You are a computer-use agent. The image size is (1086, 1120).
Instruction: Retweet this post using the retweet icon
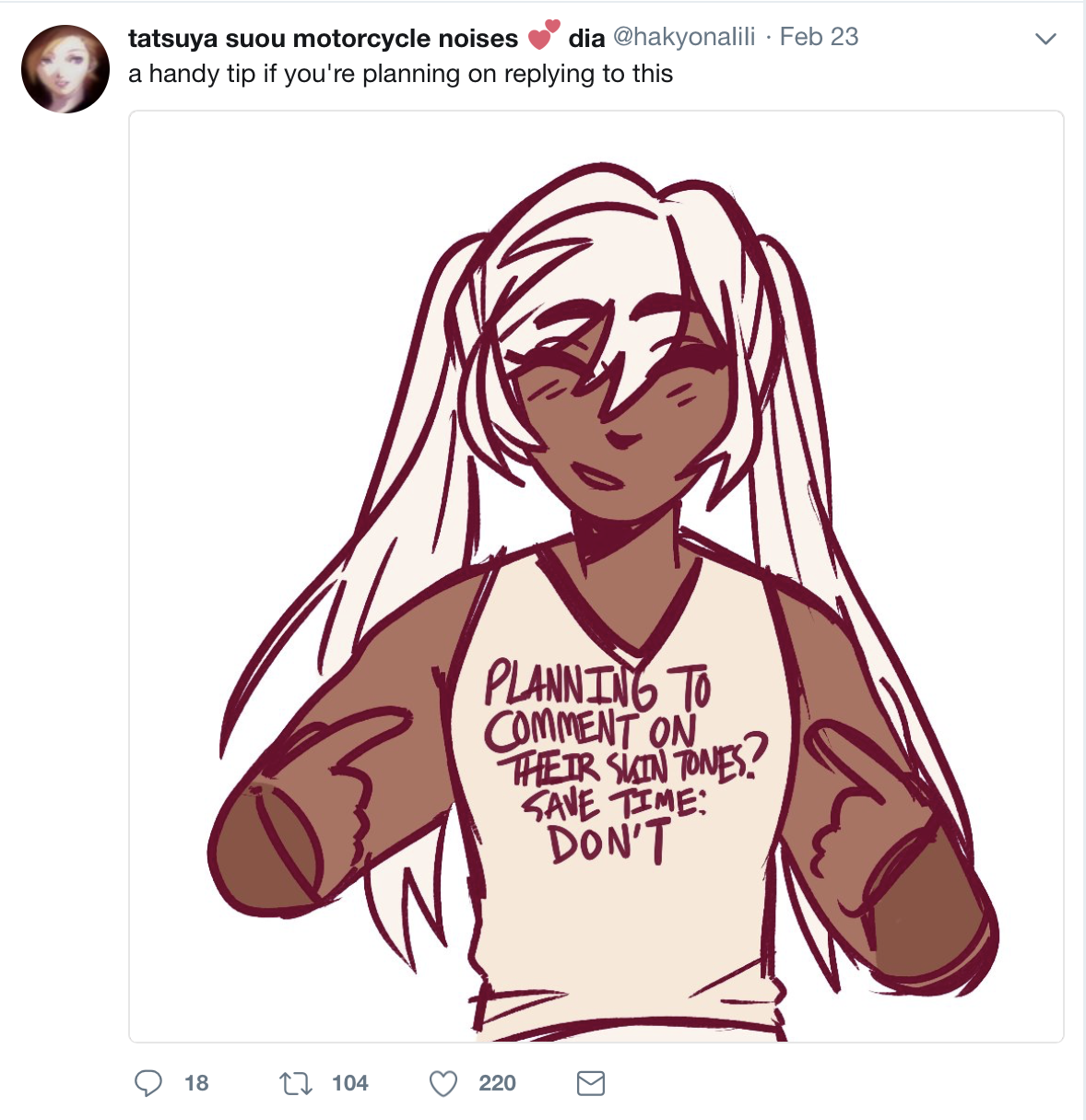[x=296, y=1083]
